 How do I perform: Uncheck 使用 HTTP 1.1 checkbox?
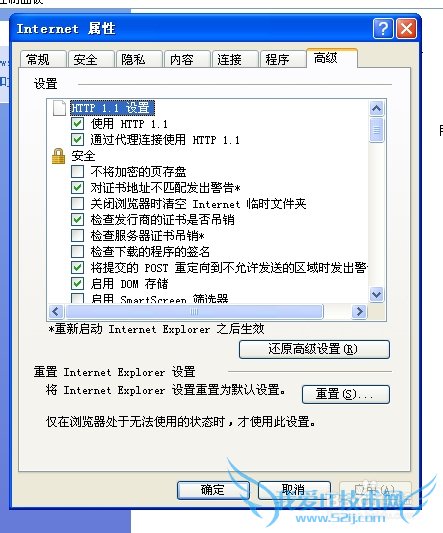(x=78, y=124)
